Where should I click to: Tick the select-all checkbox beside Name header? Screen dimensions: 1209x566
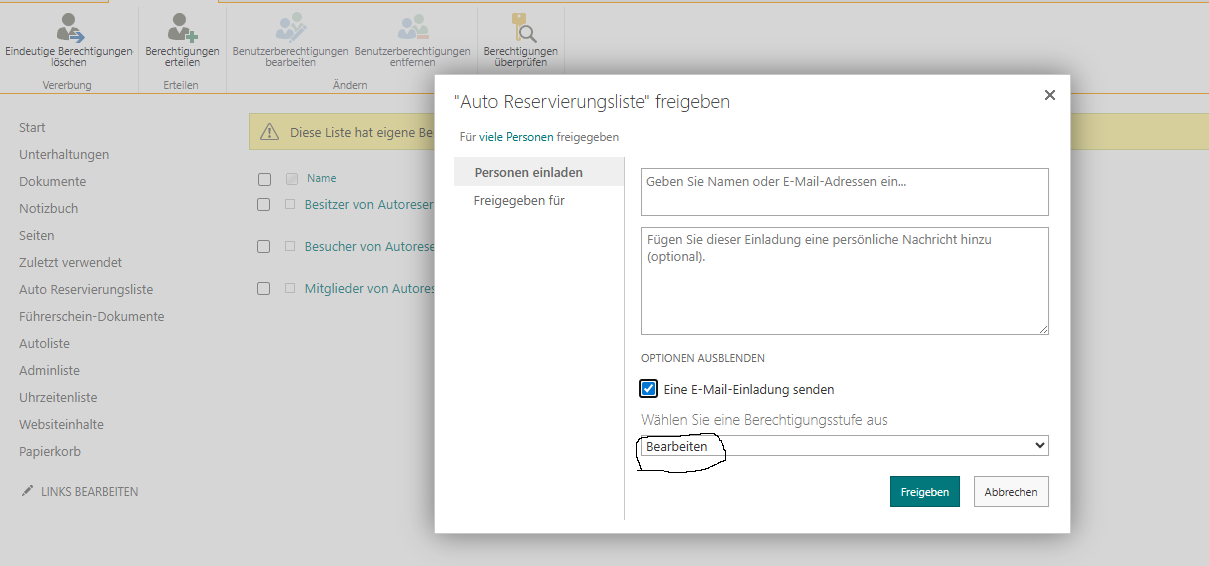point(264,179)
